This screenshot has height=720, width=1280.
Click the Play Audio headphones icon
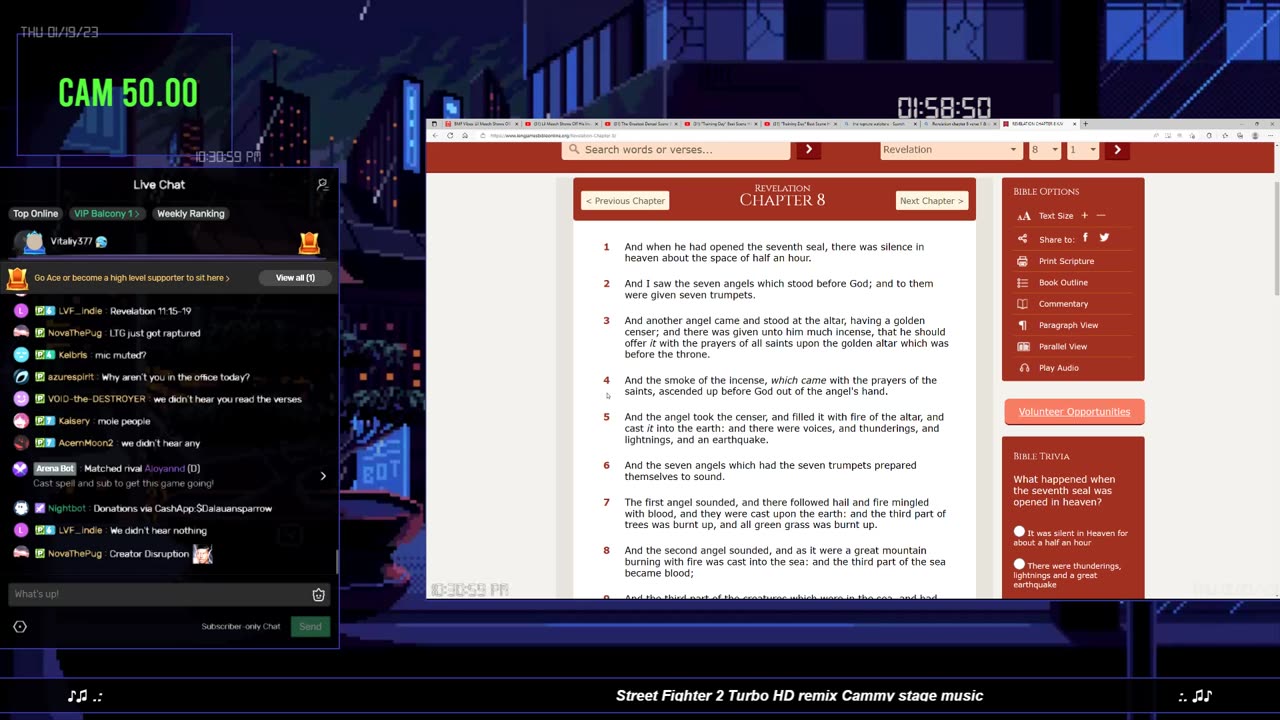coord(1022,368)
